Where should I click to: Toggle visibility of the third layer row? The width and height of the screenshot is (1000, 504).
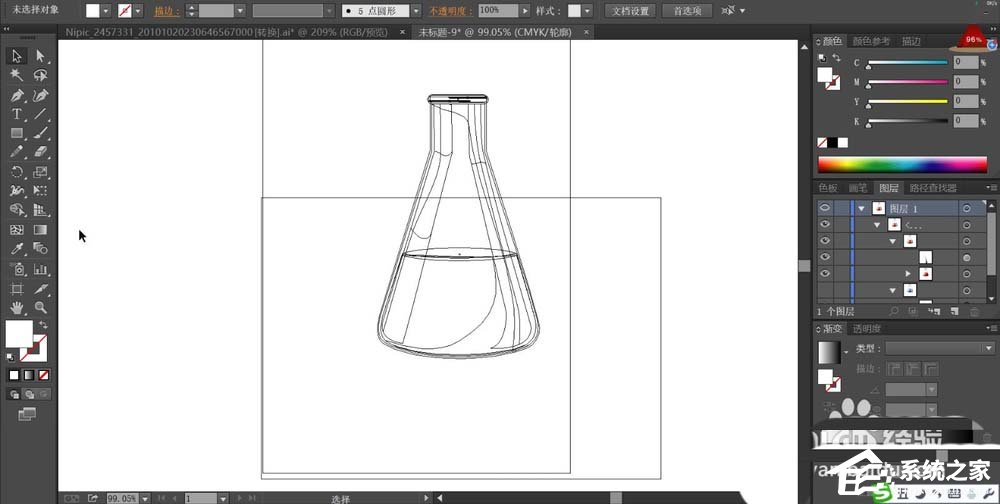[825, 242]
